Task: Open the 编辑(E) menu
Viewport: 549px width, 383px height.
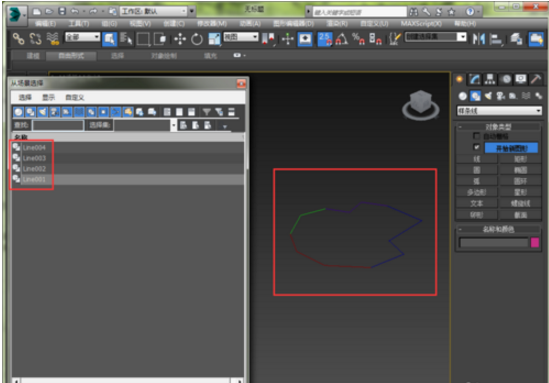Action: (x=46, y=24)
